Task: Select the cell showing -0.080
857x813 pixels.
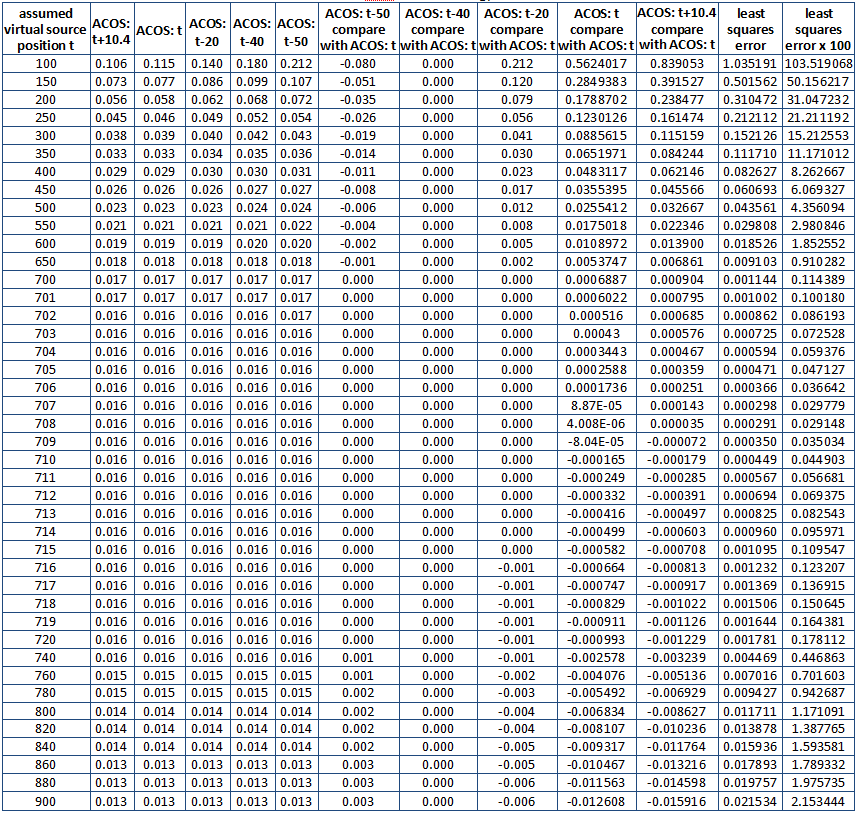Action: 359,63
